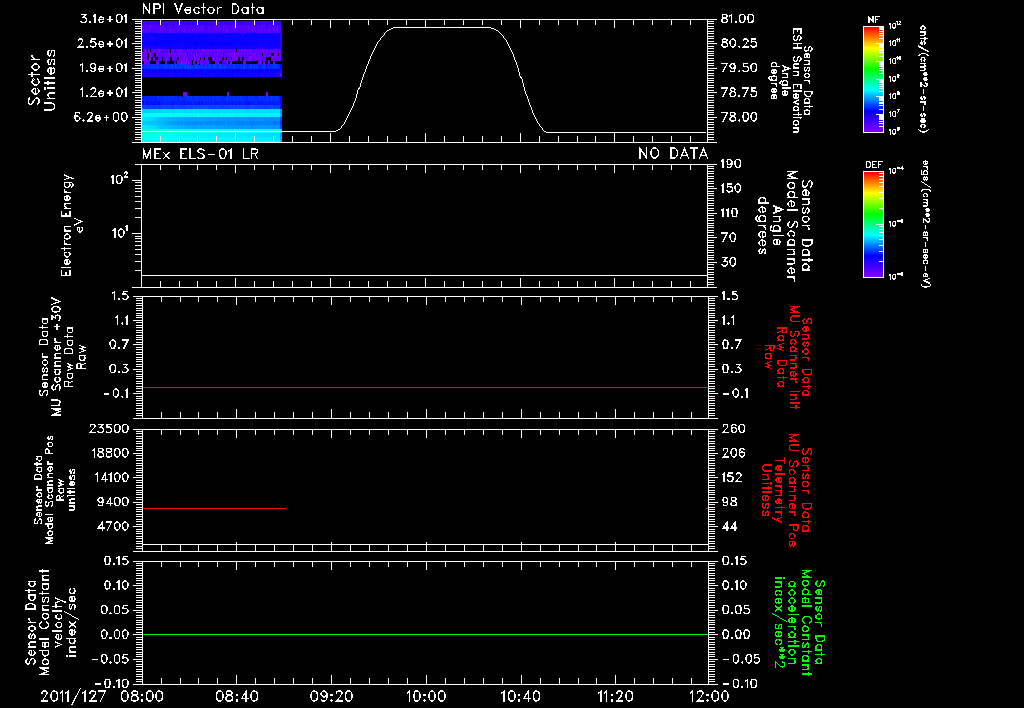The width and height of the screenshot is (1024, 708).
Task: Click the 'MU Scanner +30V Raw Data' label
Action: click(63, 357)
